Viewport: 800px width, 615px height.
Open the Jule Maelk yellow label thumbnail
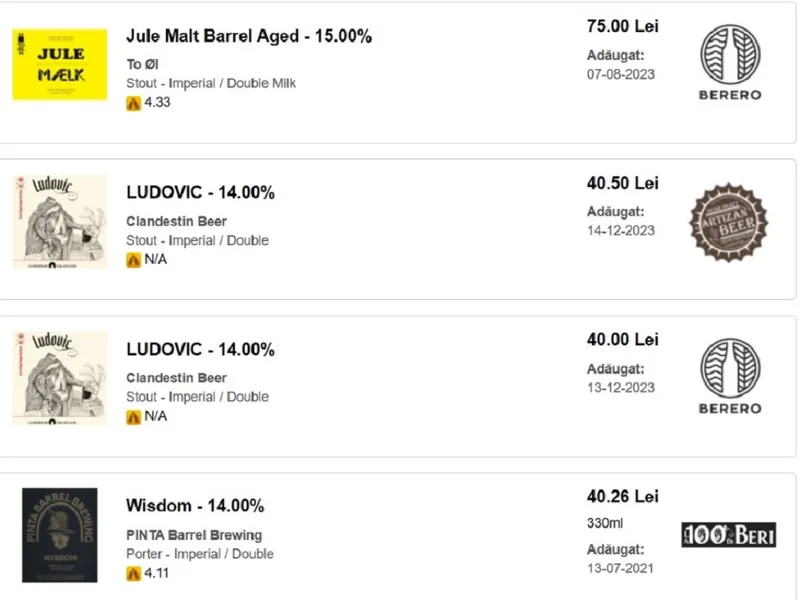click(x=60, y=64)
